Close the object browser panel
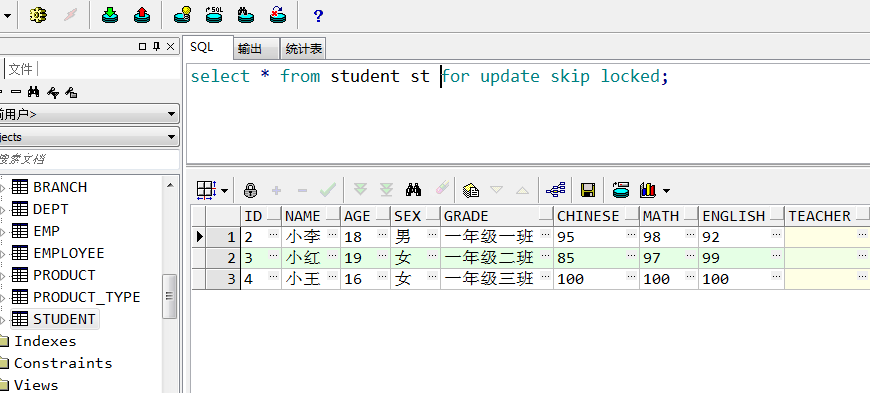The image size is (870, 393). coord(170,47)
